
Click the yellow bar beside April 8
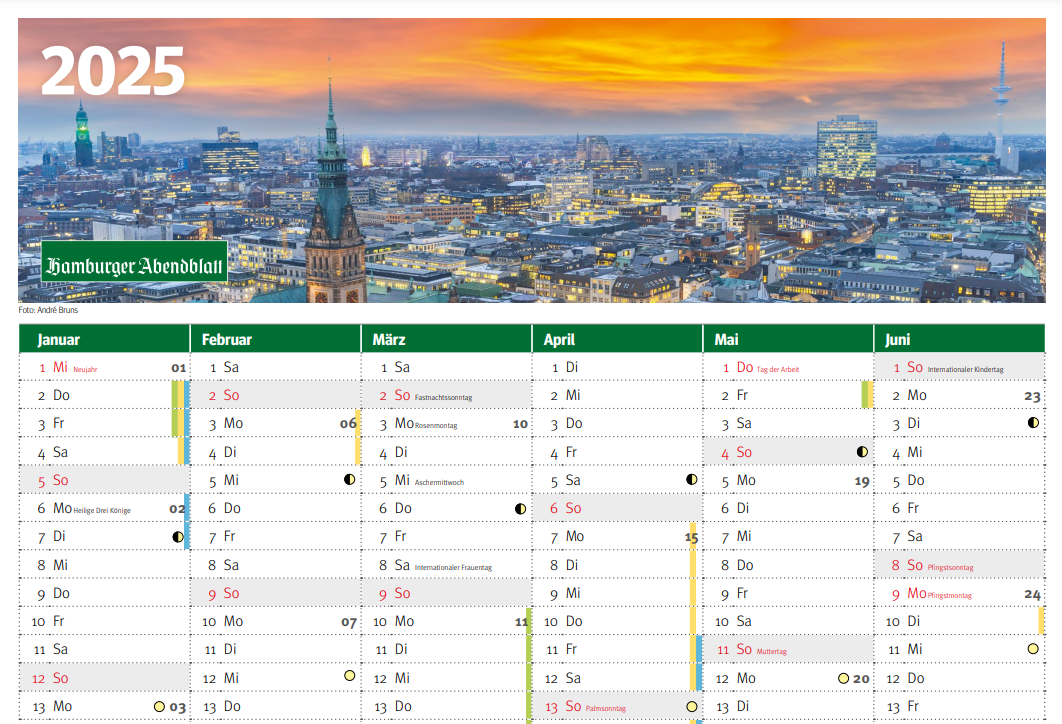click(692, 566)
